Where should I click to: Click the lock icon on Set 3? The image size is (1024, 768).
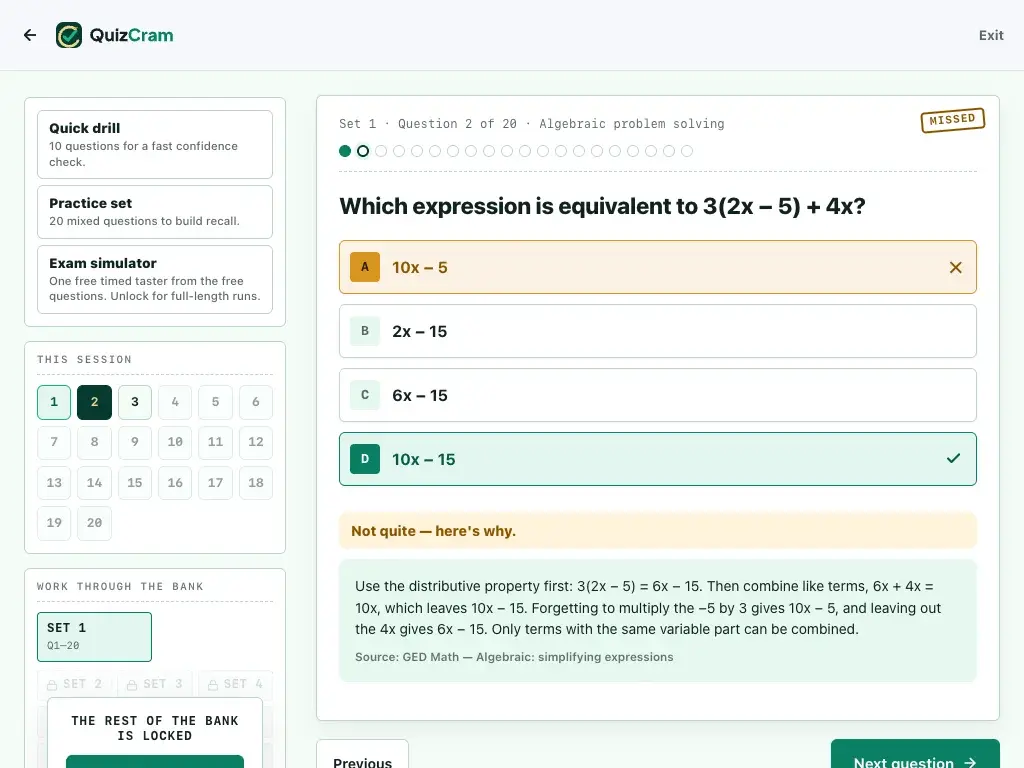point(132,685)
